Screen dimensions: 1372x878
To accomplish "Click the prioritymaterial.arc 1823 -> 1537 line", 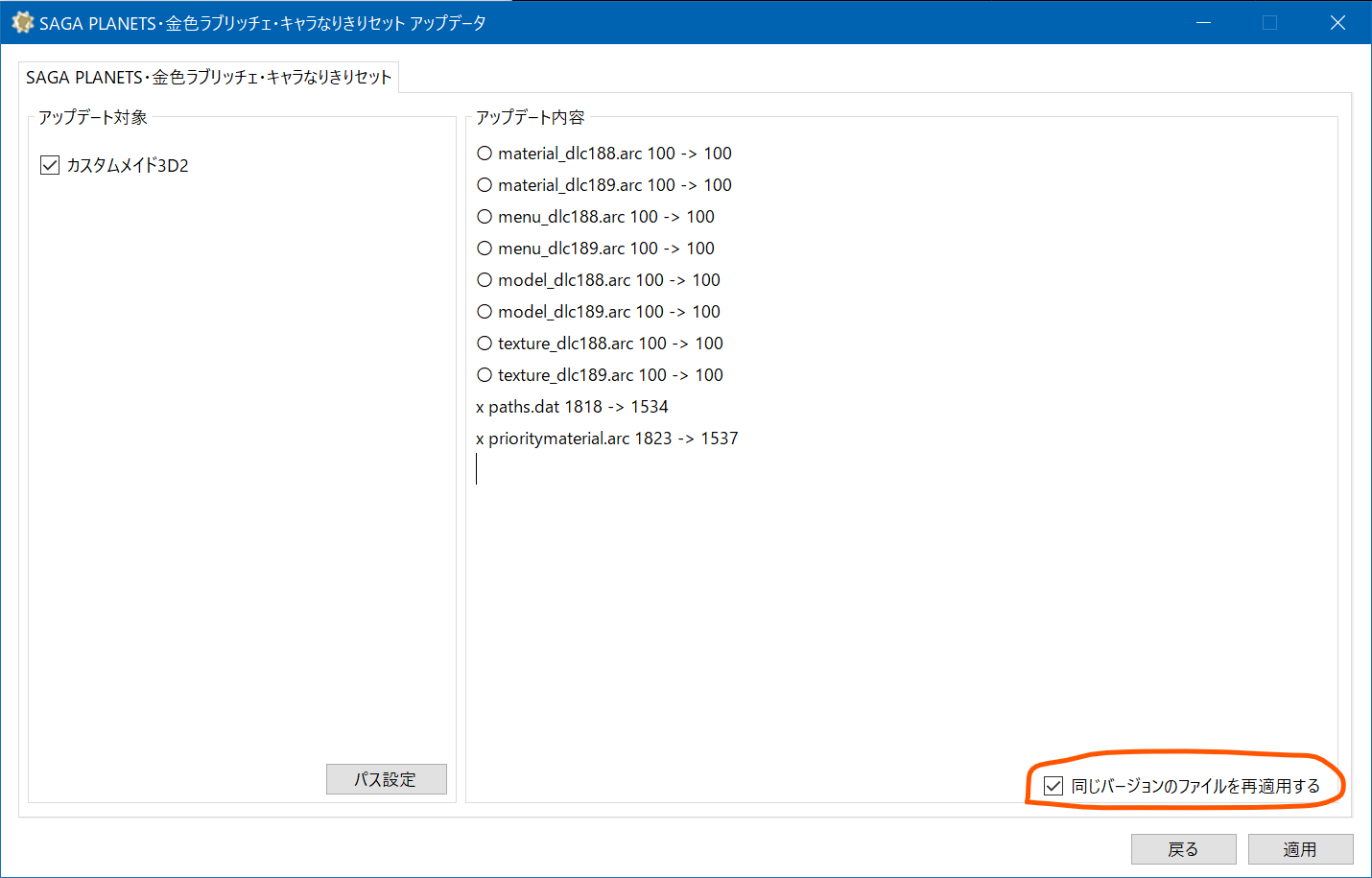I will coord(607,439).
